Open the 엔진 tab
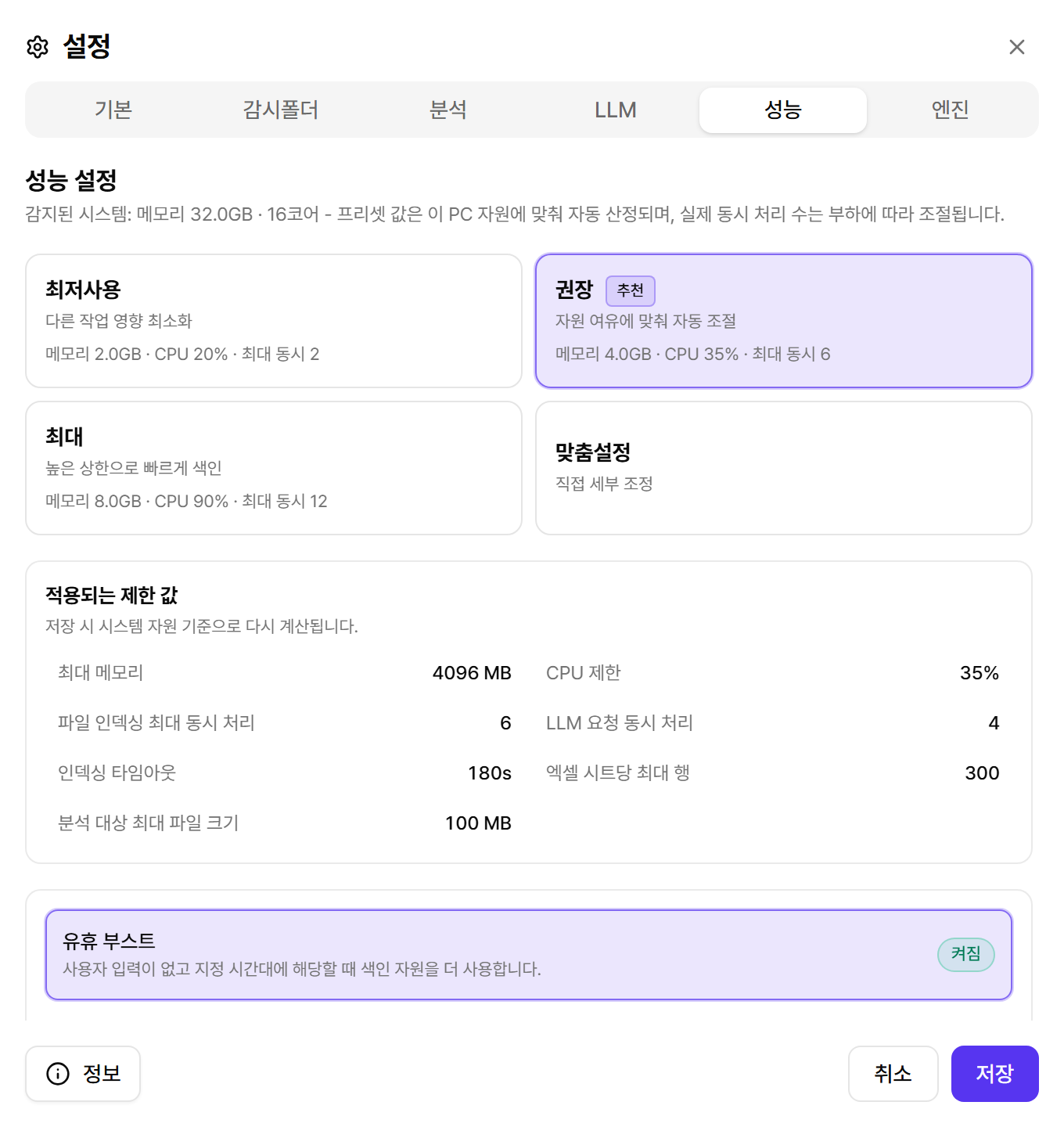The image size is (1064, 1127). [951, 110]
